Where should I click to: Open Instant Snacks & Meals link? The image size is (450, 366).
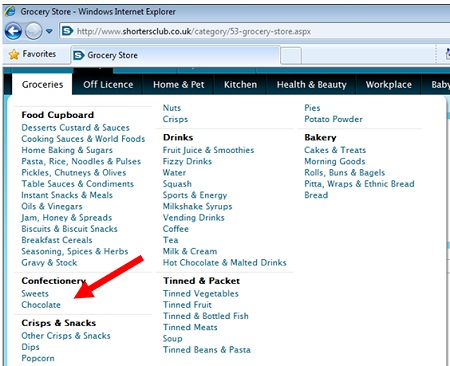(x=67, y=195)
